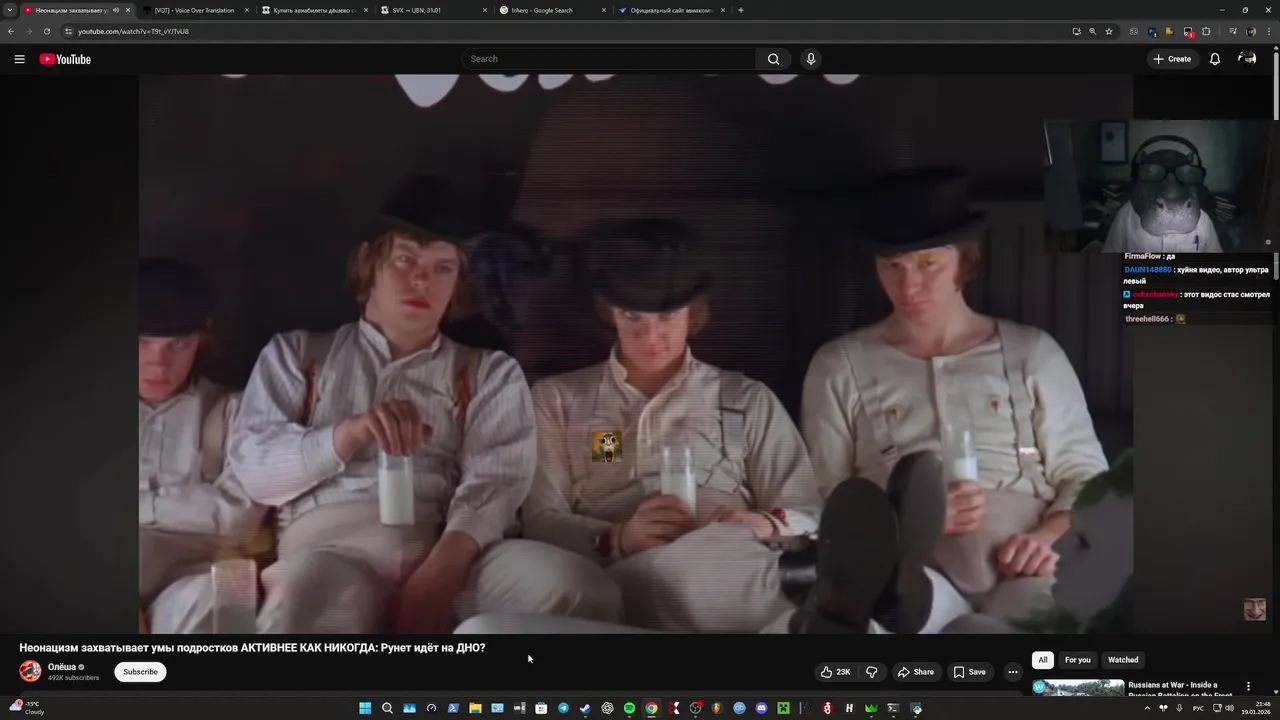1280x720 pixels.
Task: Switch to the VOT Voice Over Translation tab
Action: click(x=195, y=10)
